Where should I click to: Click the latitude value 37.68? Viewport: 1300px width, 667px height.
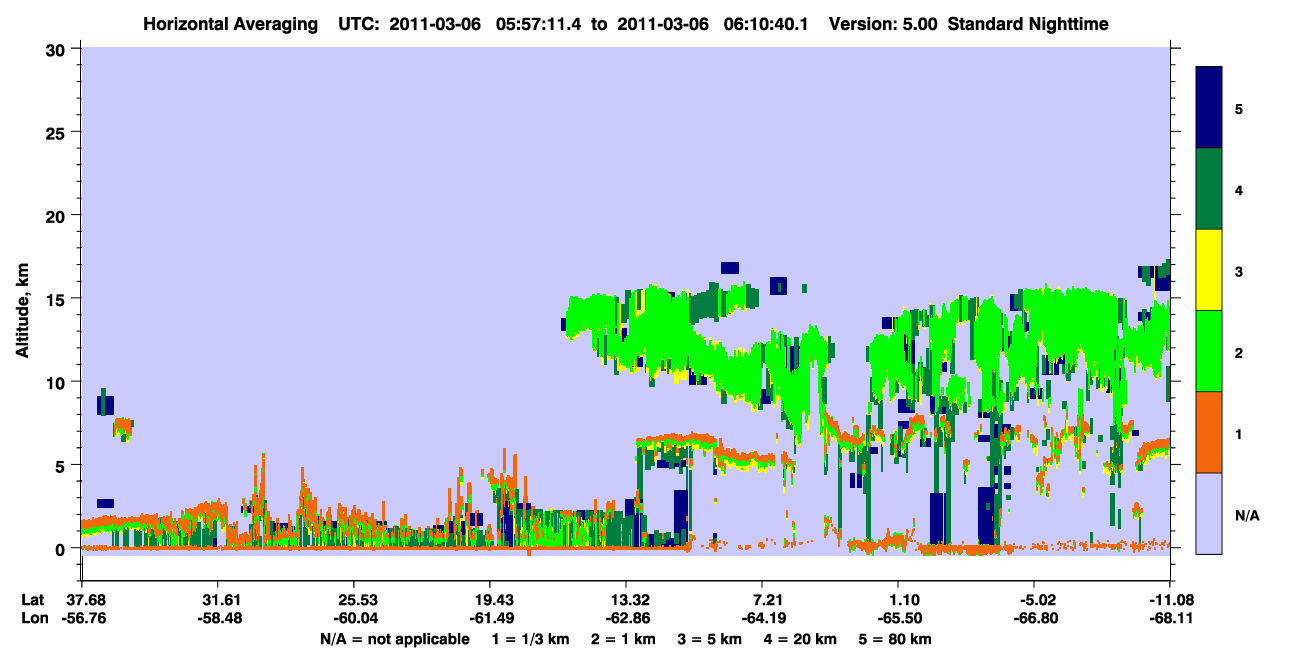pyautogui.click(x=81, y=600)
